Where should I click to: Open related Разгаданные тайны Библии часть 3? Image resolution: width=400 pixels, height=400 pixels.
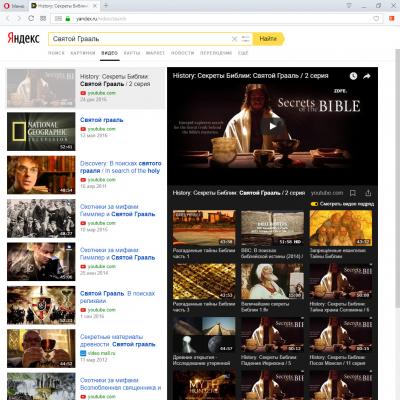tap(204, 281)
